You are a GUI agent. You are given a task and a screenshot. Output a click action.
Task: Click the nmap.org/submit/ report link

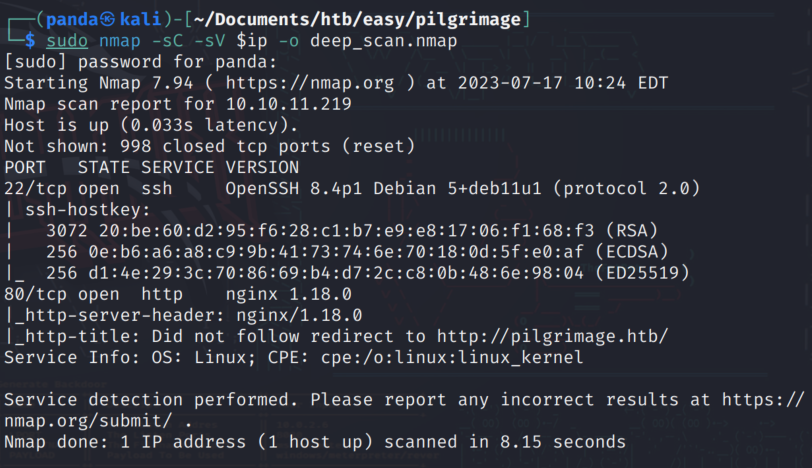point(88,421)
